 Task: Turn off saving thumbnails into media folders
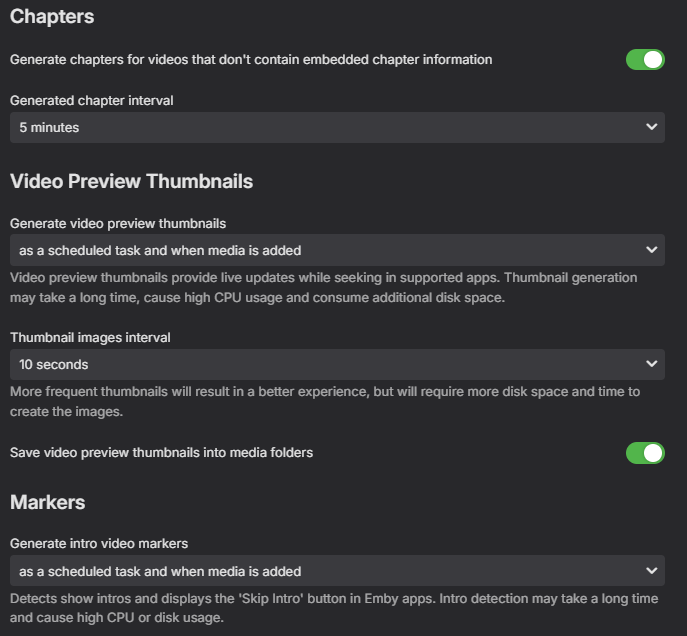645,453
